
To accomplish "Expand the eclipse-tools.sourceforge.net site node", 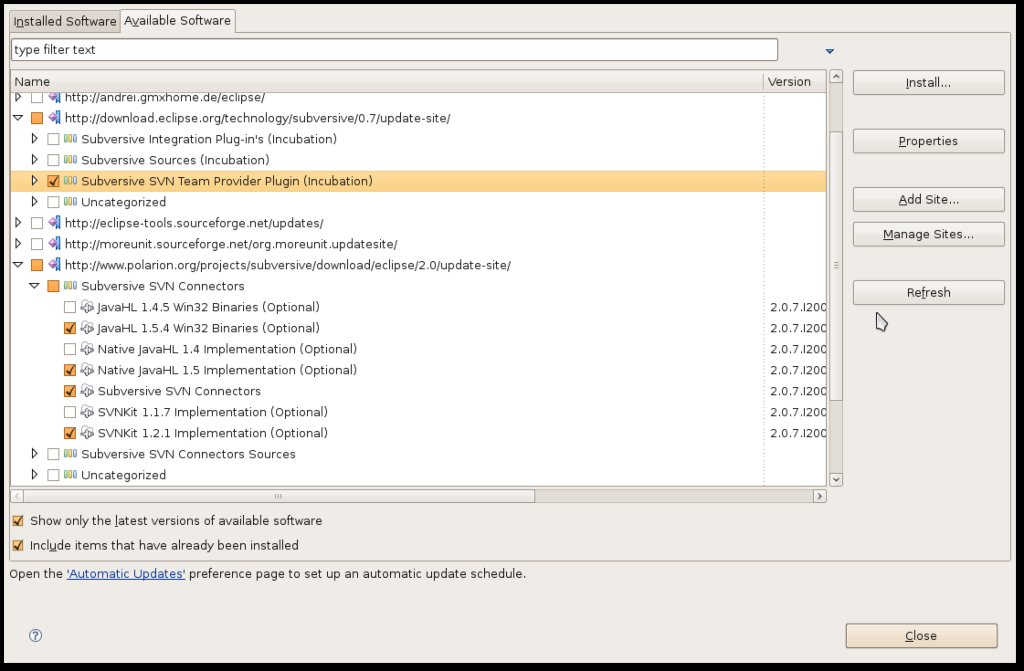I will coord(18,223).
